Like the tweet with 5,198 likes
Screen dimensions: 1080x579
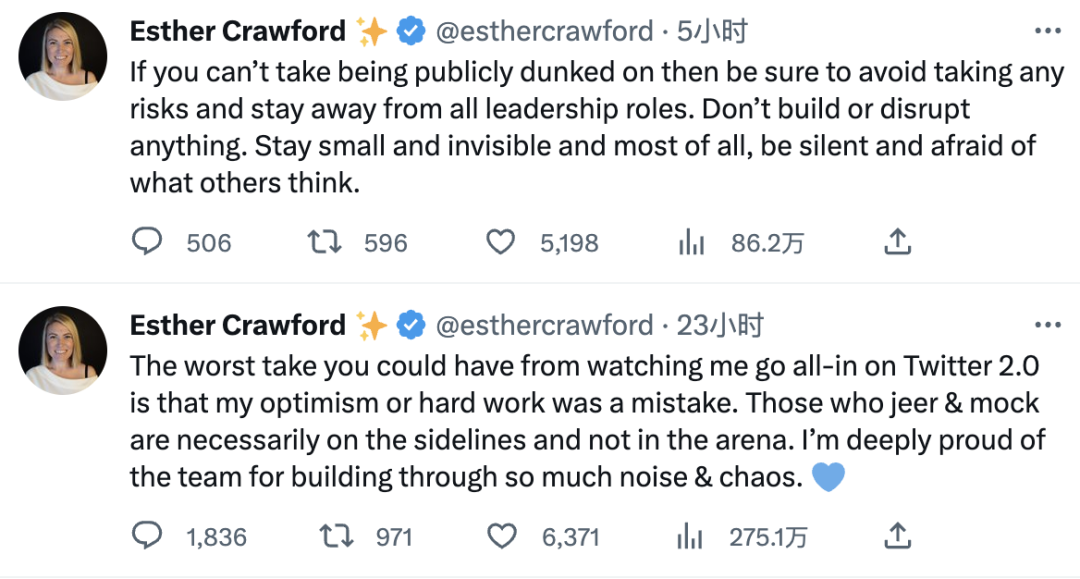(501, 242)
